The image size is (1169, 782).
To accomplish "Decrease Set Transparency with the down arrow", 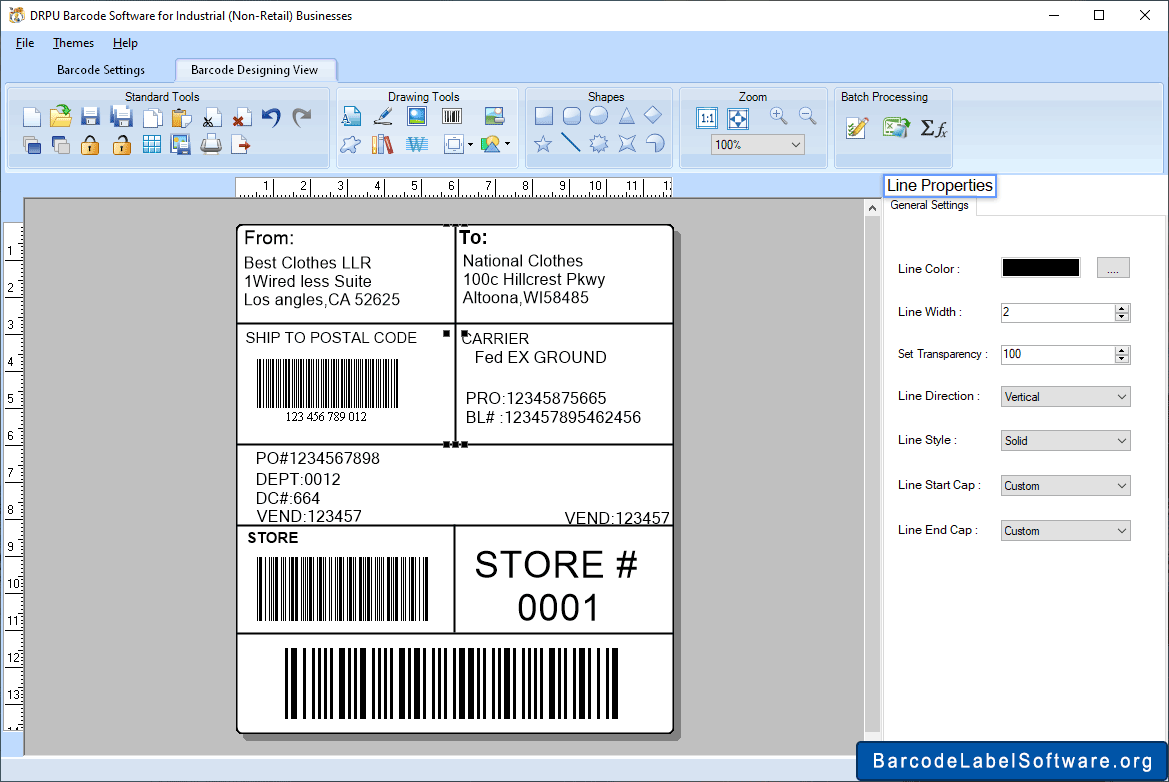I will pyautogui.click(x=1122, y=359).
